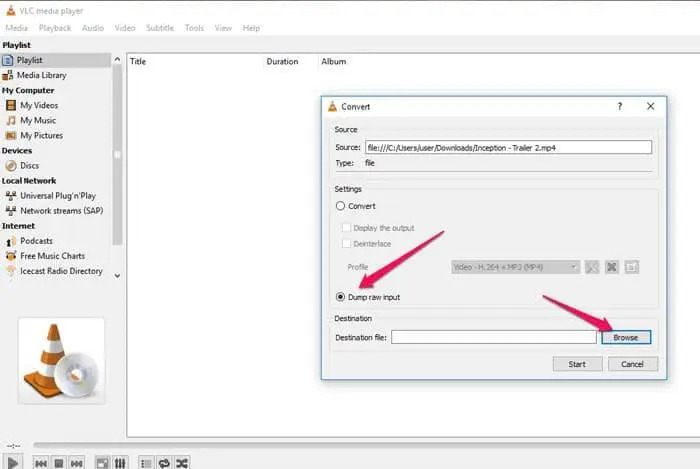Skip to previous media track icon

point(41,463)
